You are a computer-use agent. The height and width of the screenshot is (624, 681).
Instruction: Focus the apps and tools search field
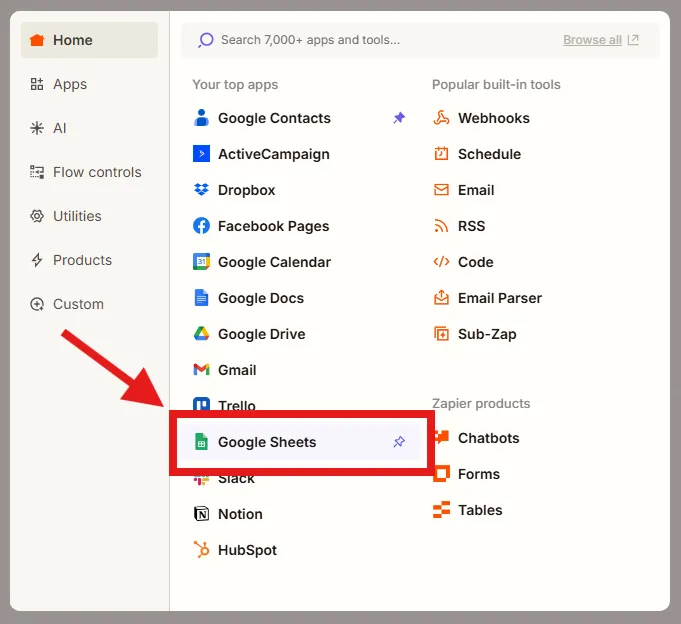[420, 40]
